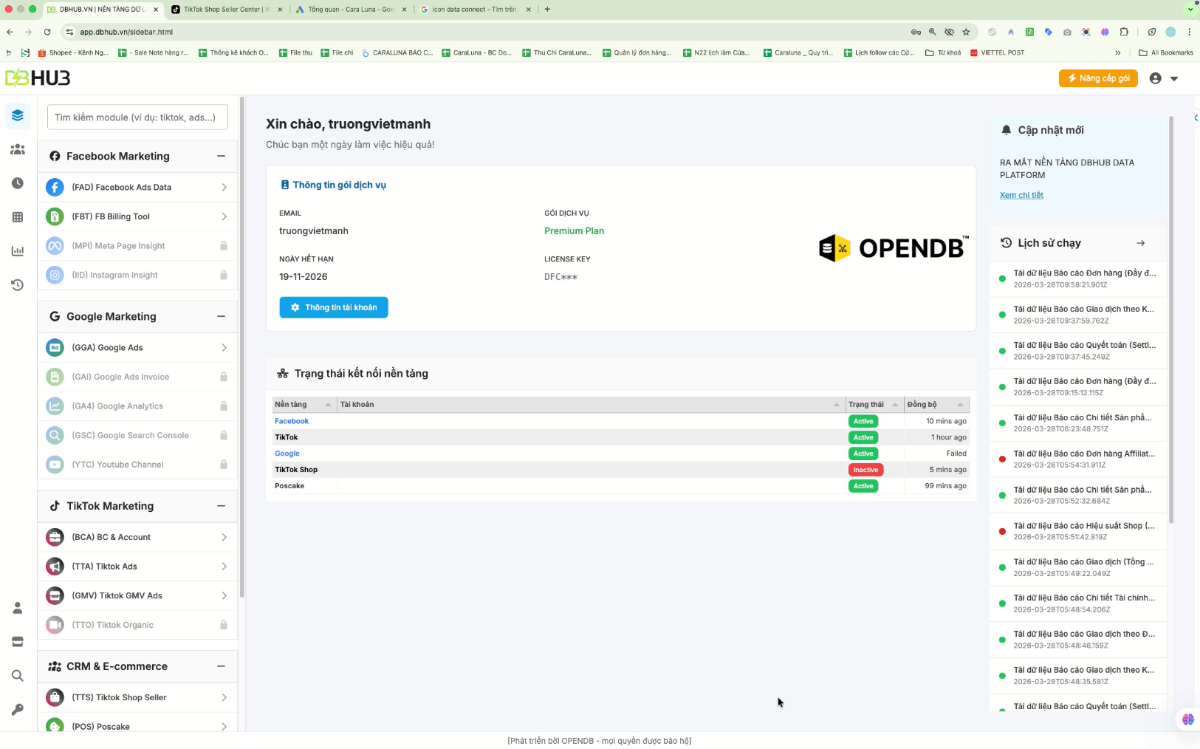Click the Tiktok Ads module icon
The width and height of the screenshot is (1200, 749).
[55, 566]
